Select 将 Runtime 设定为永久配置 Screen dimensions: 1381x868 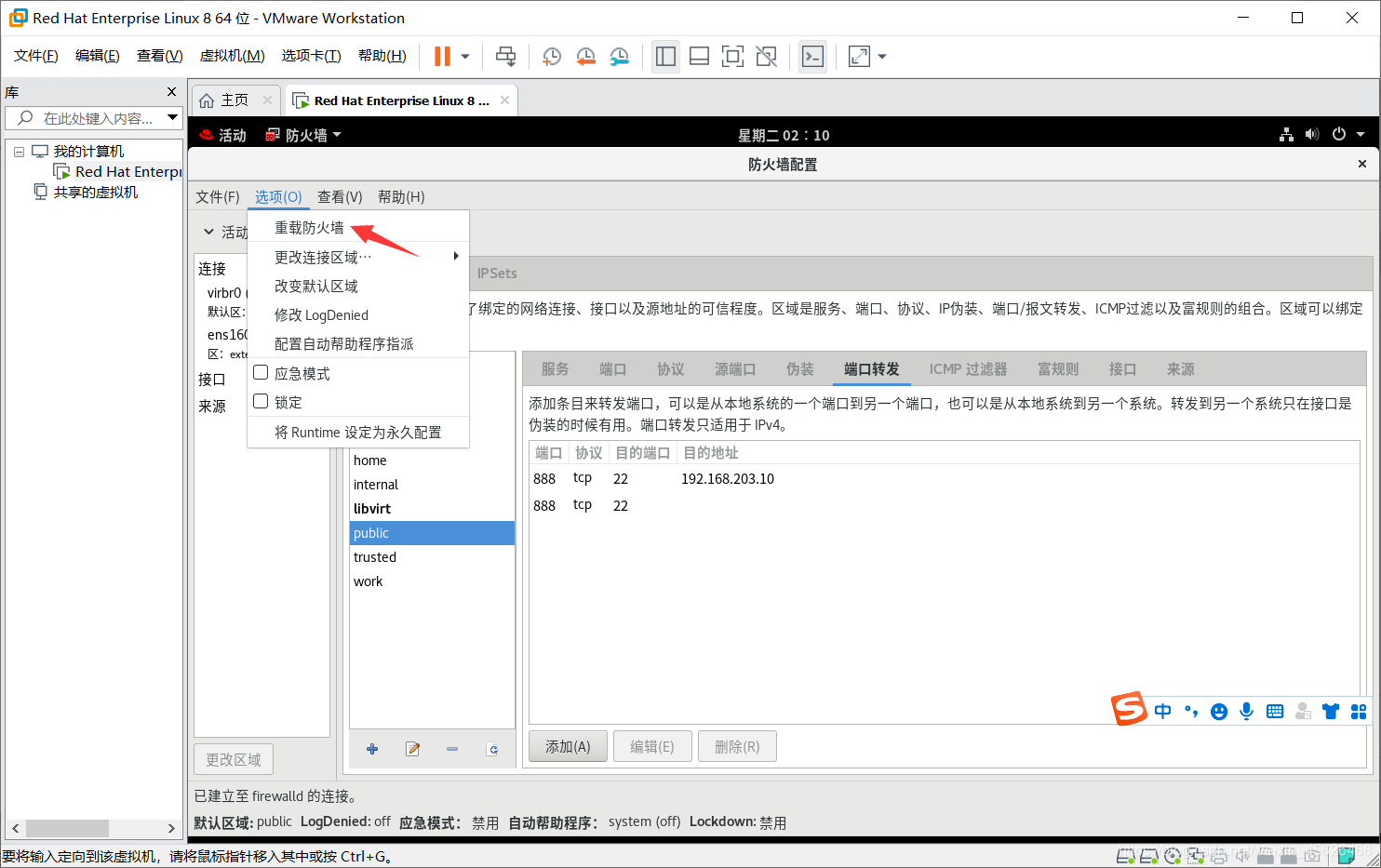(x=358, y=432)
